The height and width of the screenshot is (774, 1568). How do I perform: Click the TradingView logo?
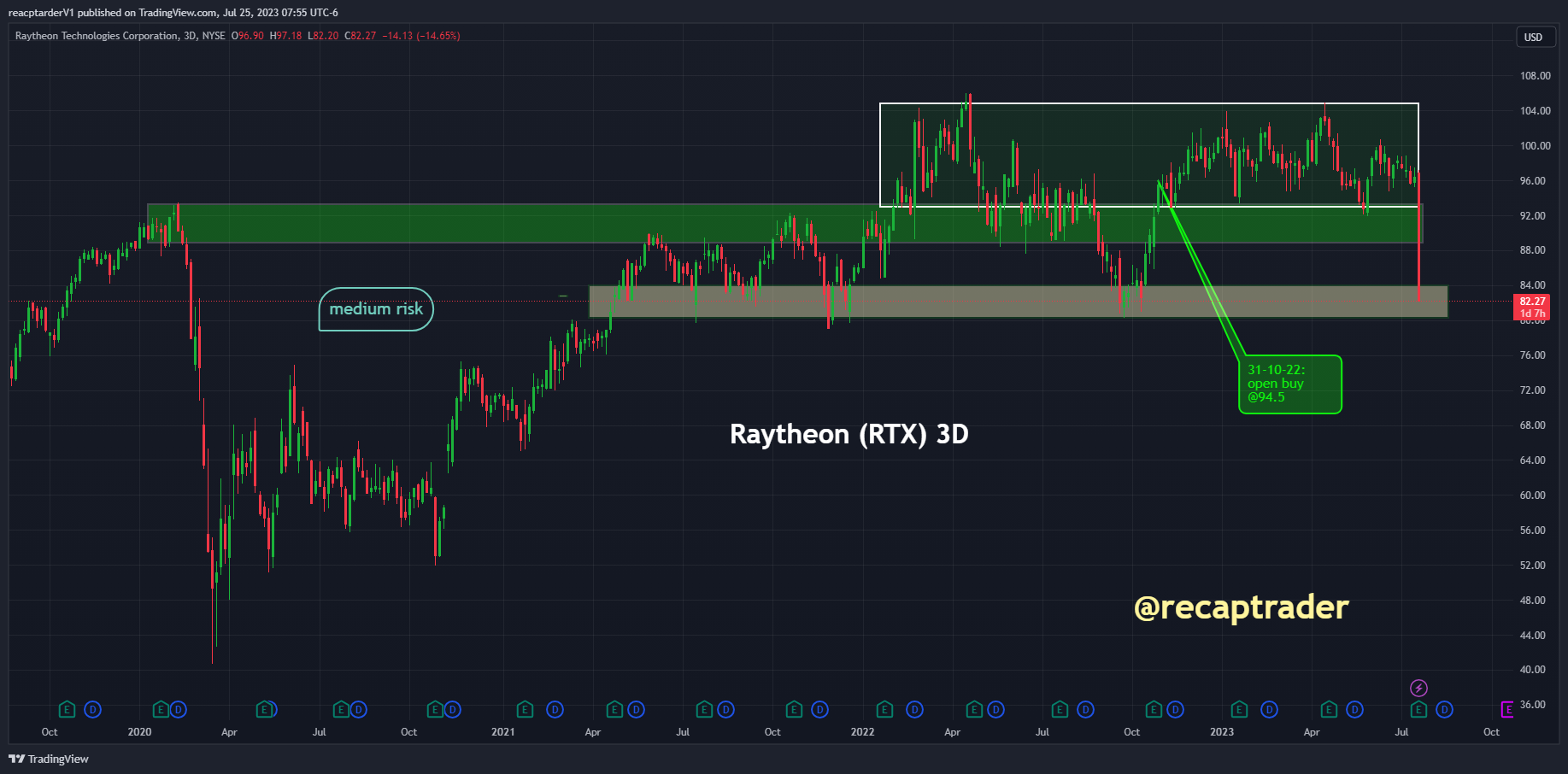(49, 759)
